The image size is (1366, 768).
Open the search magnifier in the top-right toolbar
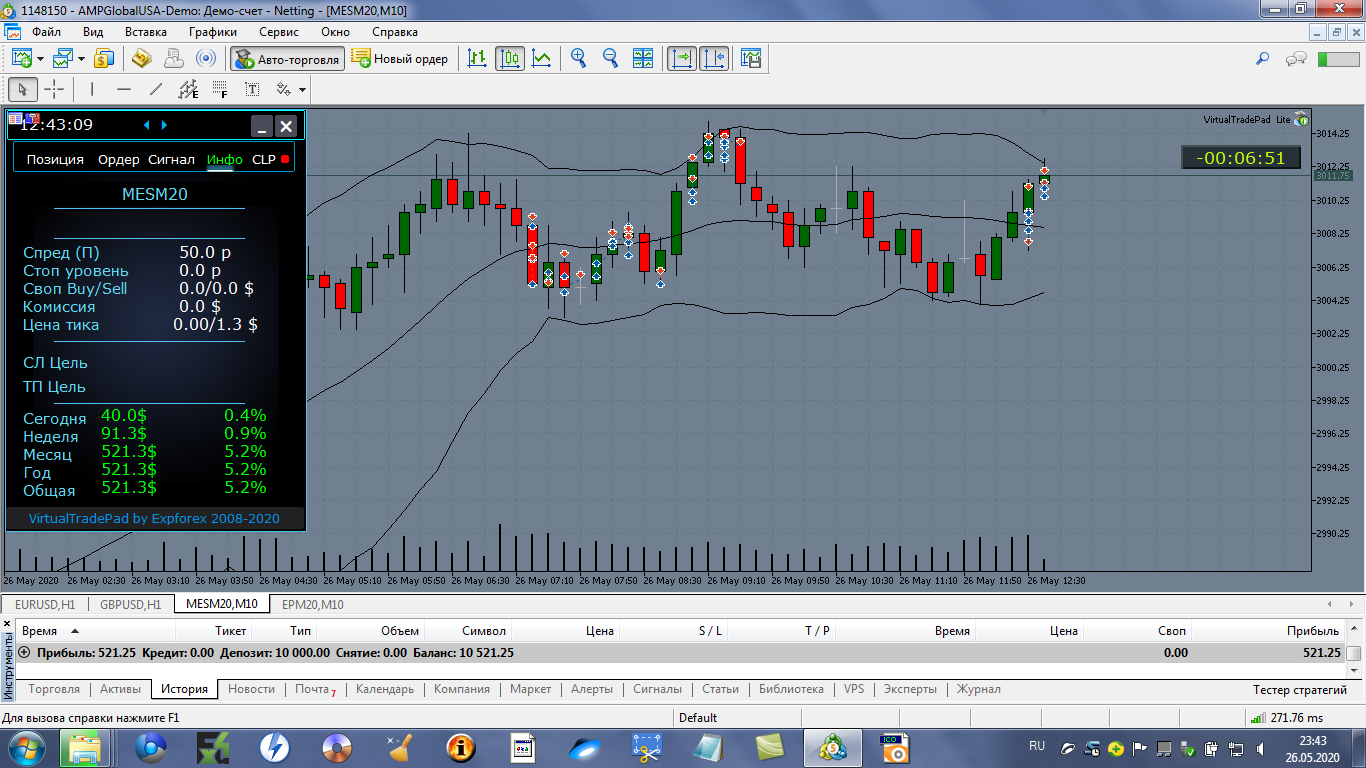(x=1263, y=59)
